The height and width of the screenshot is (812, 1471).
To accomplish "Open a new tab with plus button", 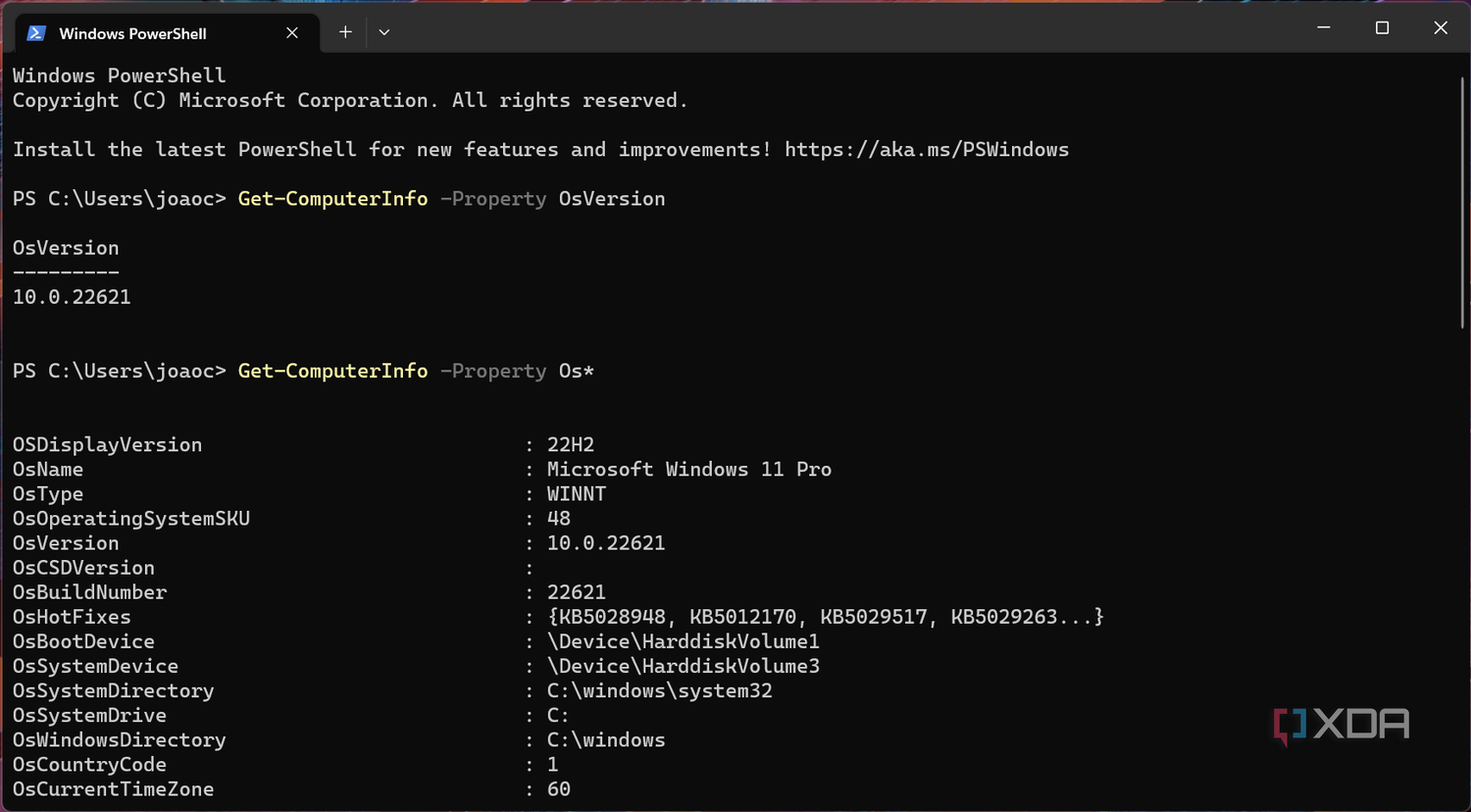I will (345, 32).
